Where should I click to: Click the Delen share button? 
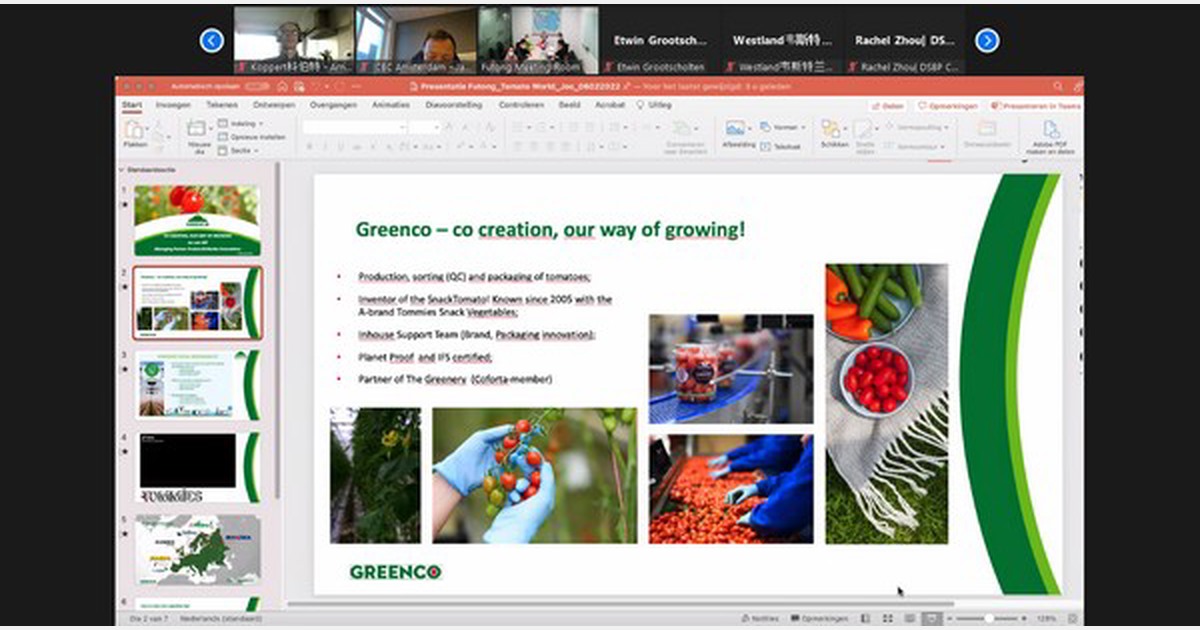click(x=887, y=106)
